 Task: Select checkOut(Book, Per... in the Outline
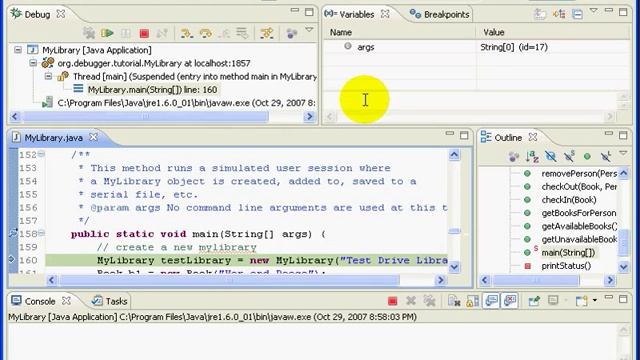pyautogui.click(x=579, y=187)
